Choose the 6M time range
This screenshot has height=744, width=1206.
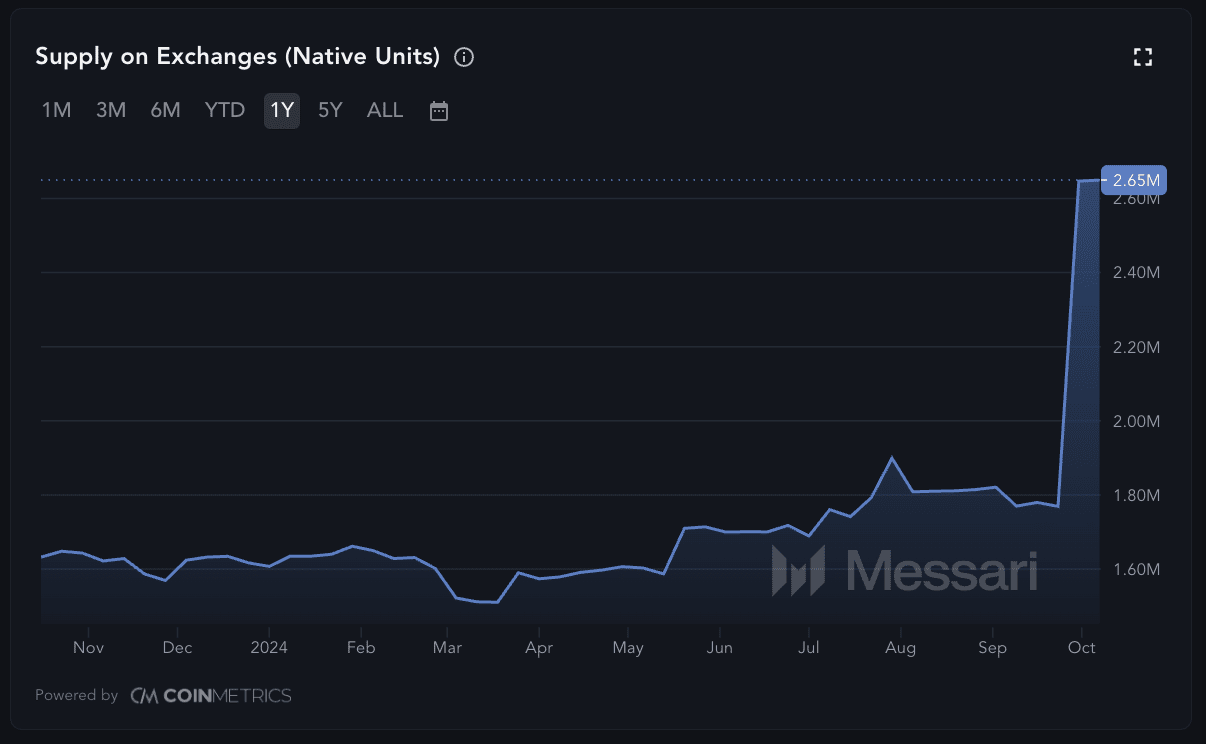coord(165,110)
